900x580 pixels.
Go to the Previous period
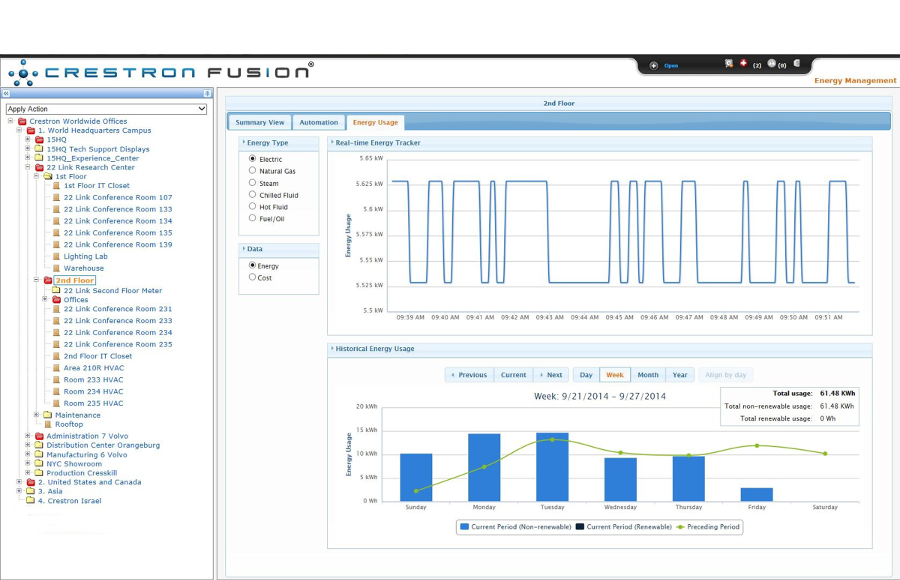[x=469, y=375]
